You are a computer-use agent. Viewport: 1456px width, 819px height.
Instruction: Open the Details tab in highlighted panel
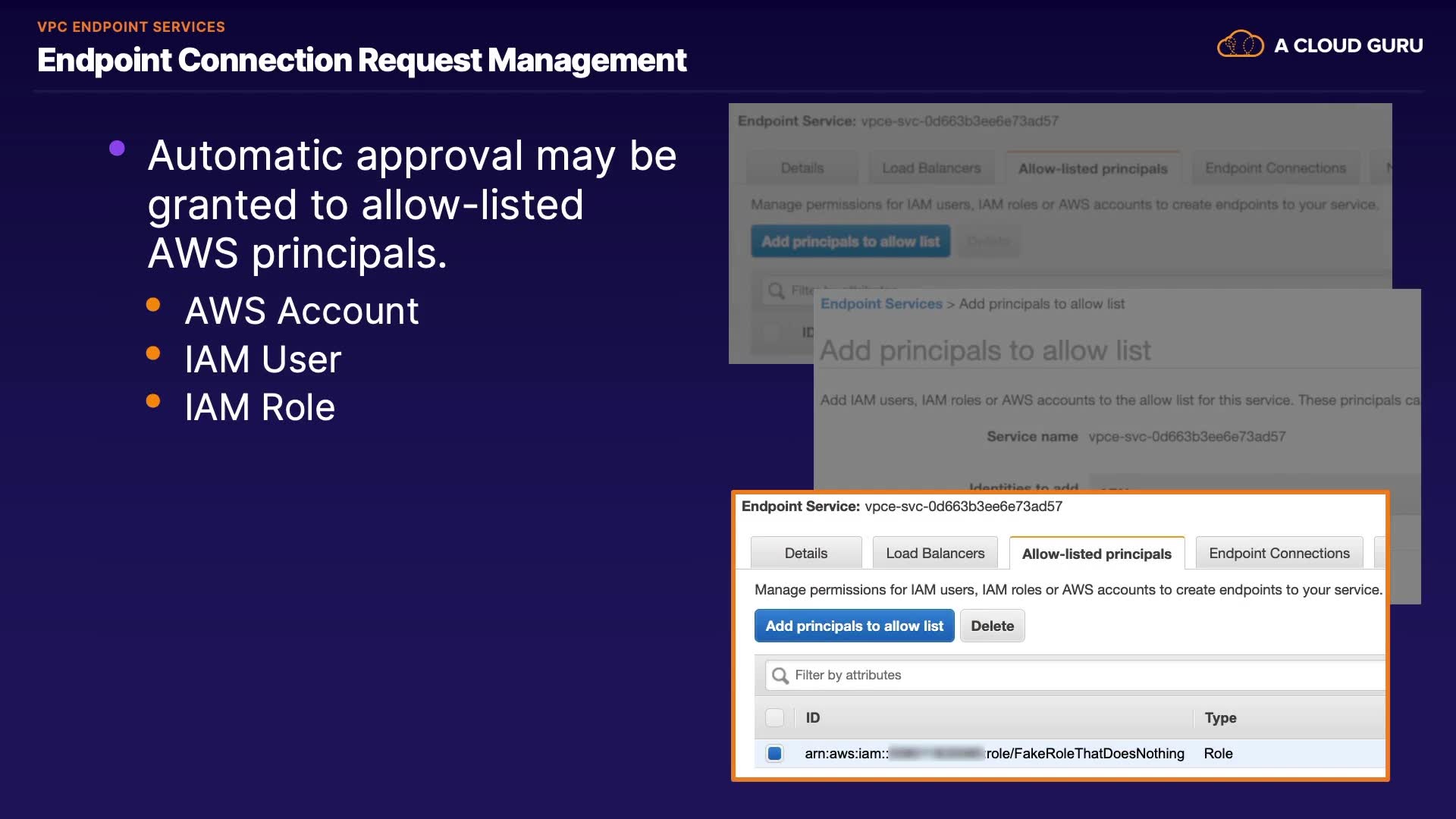tap(805, 554)
